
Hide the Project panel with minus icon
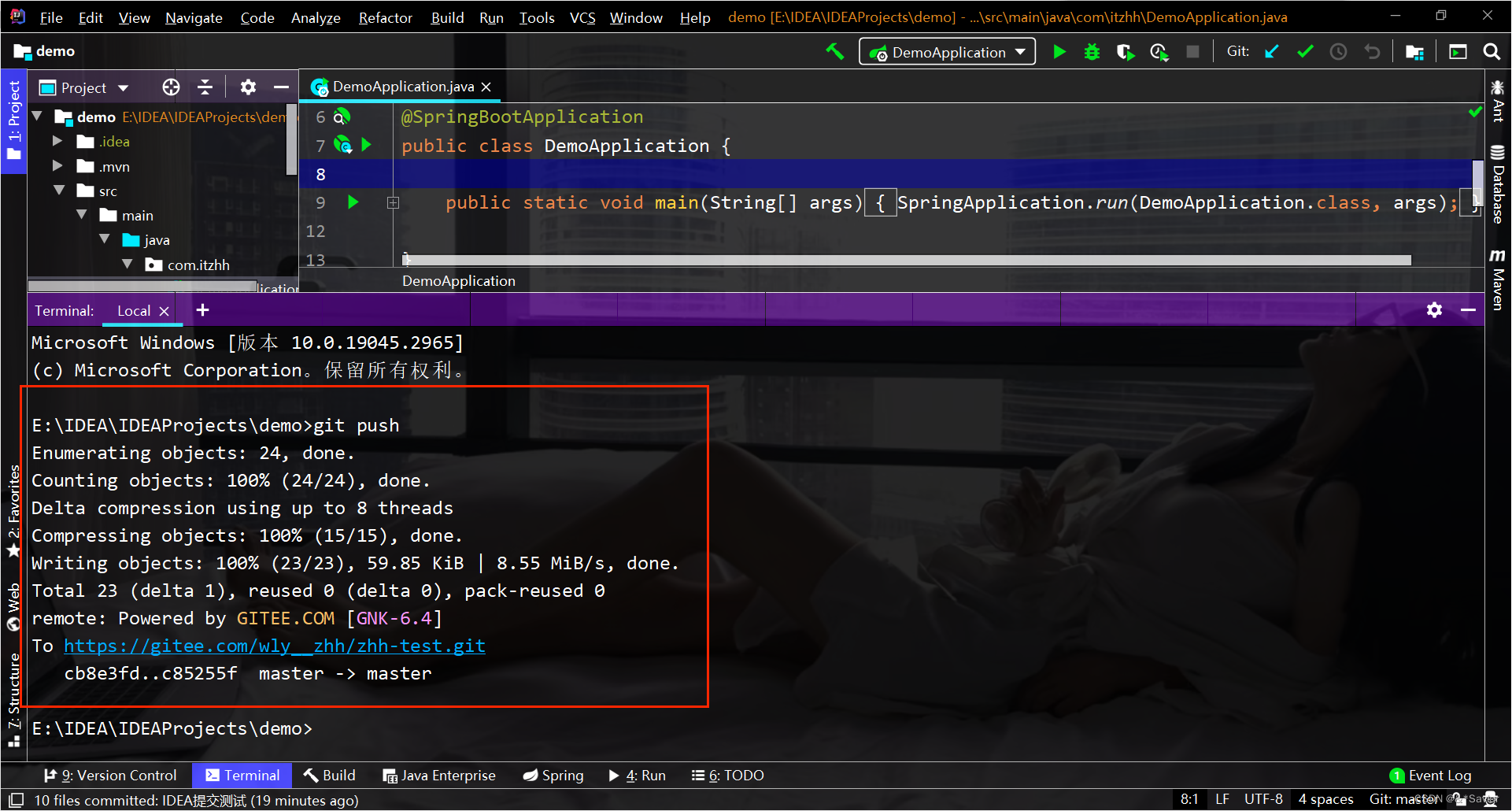click(x=281, y=87)
